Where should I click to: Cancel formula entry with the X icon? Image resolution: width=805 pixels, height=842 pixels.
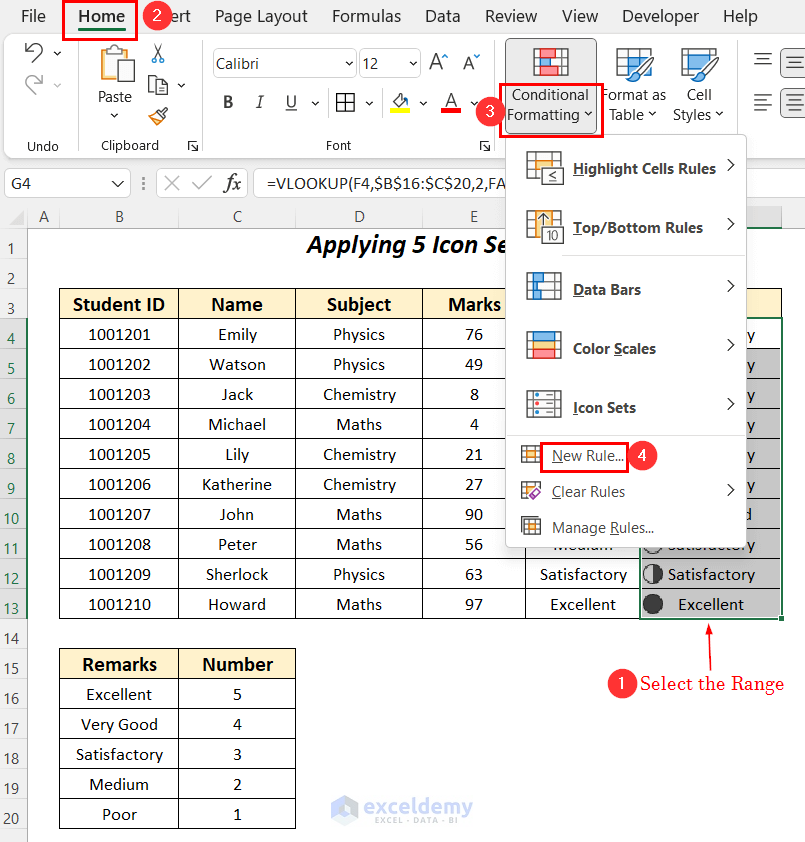click(172, 184)
